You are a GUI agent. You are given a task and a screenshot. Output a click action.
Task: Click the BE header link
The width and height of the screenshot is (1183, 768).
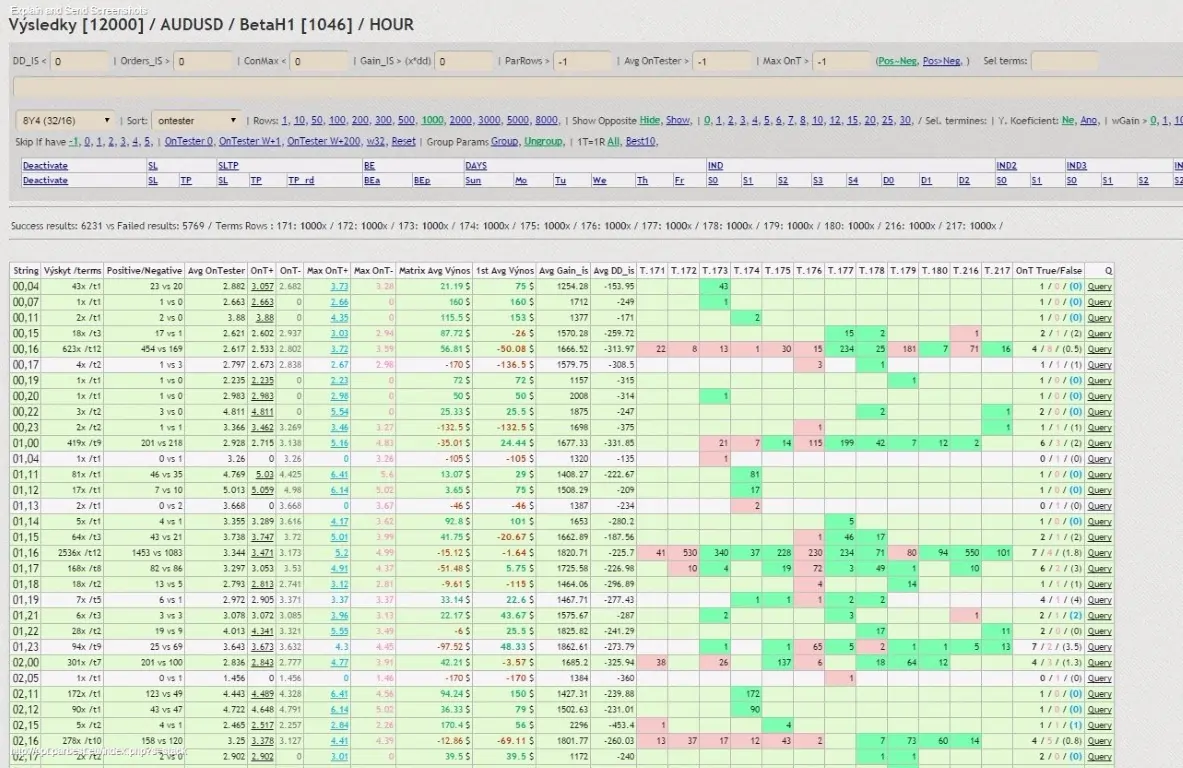[x=369, y=166]
